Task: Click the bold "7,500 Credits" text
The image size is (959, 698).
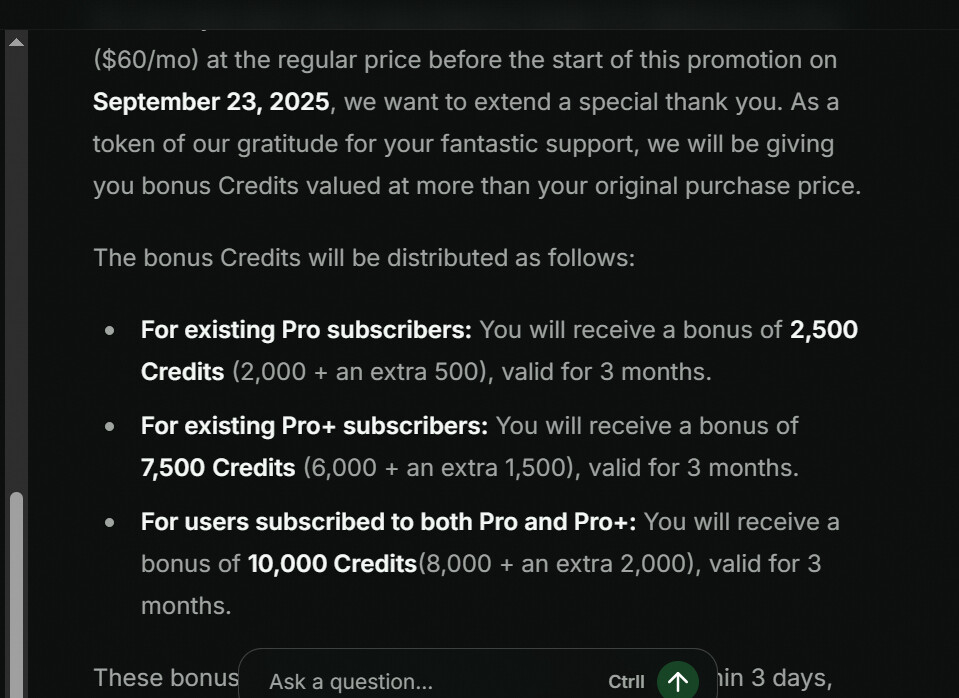Action: pos(218,468)
